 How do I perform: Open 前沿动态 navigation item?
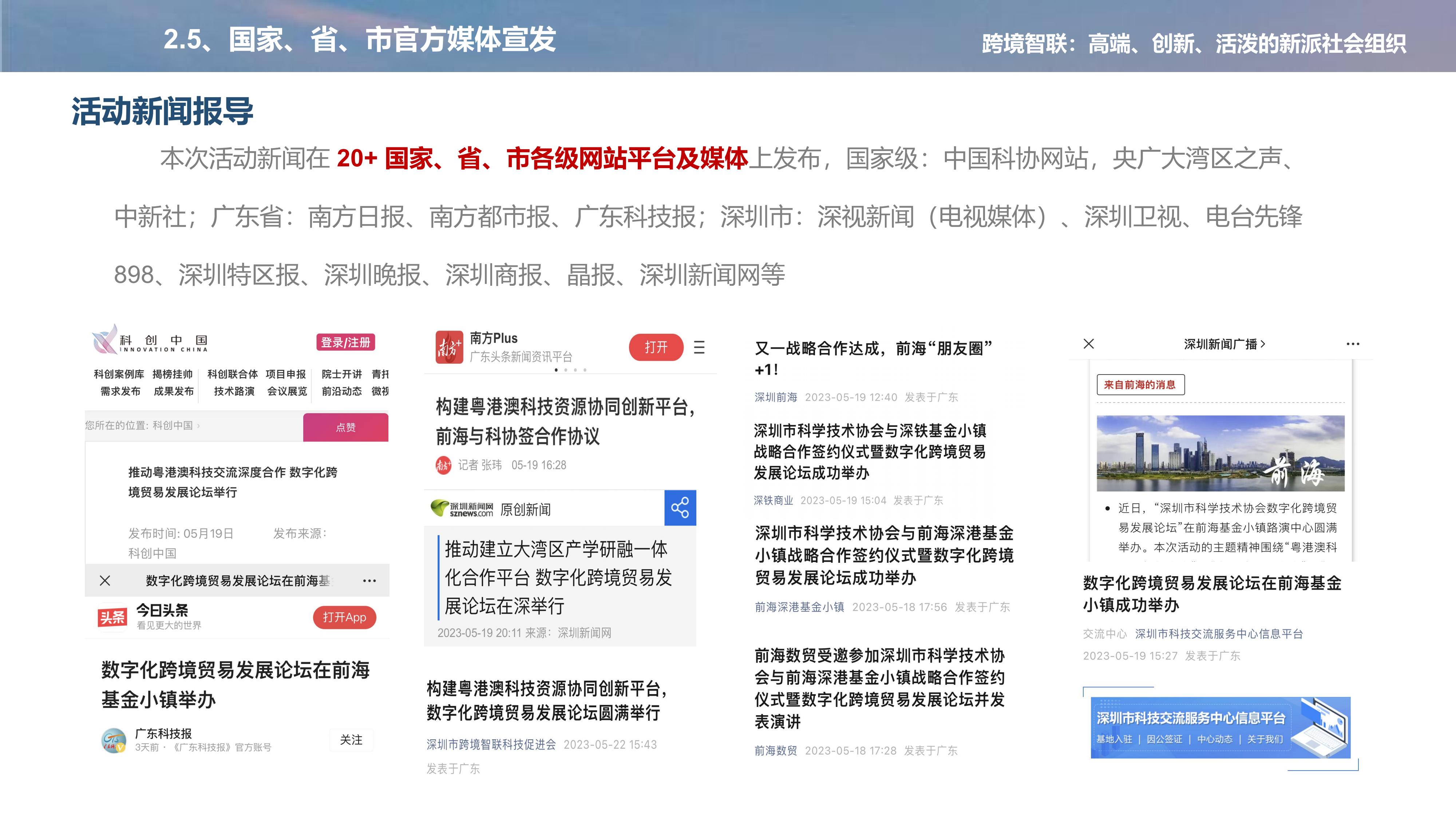point(341,391)
